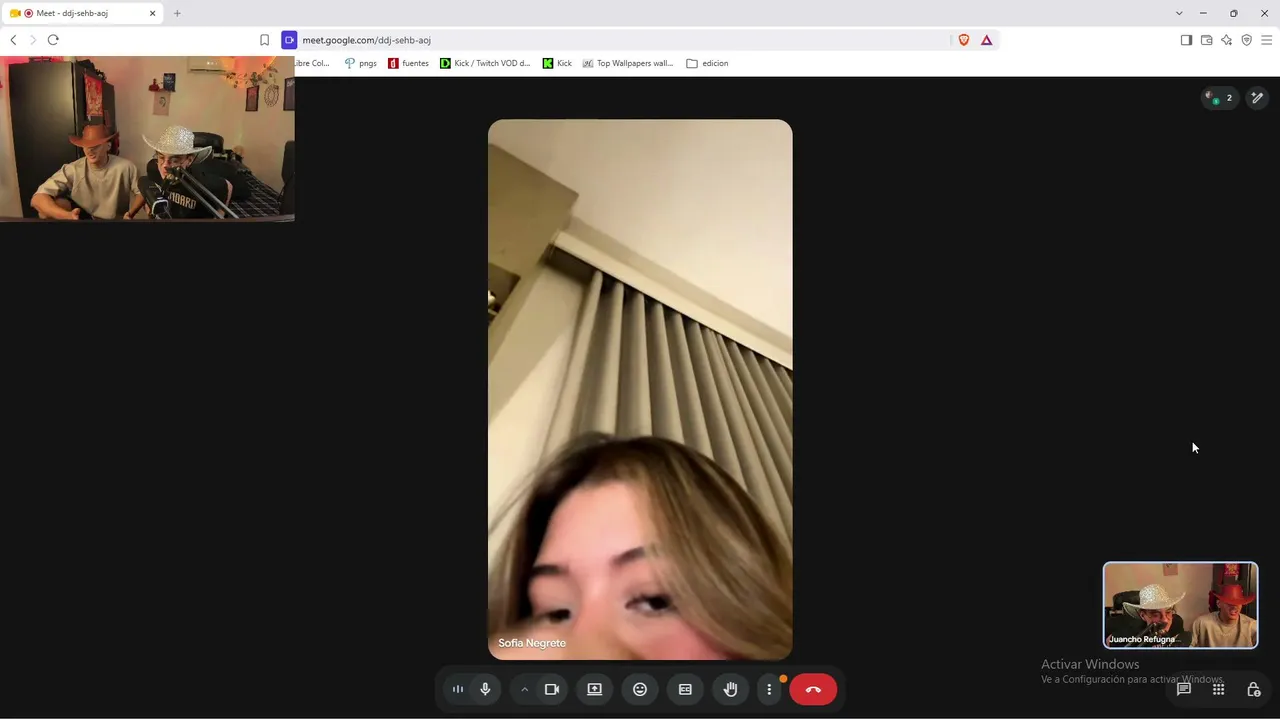Open the tab search dropdown arrow

[x=1179, y=13]
